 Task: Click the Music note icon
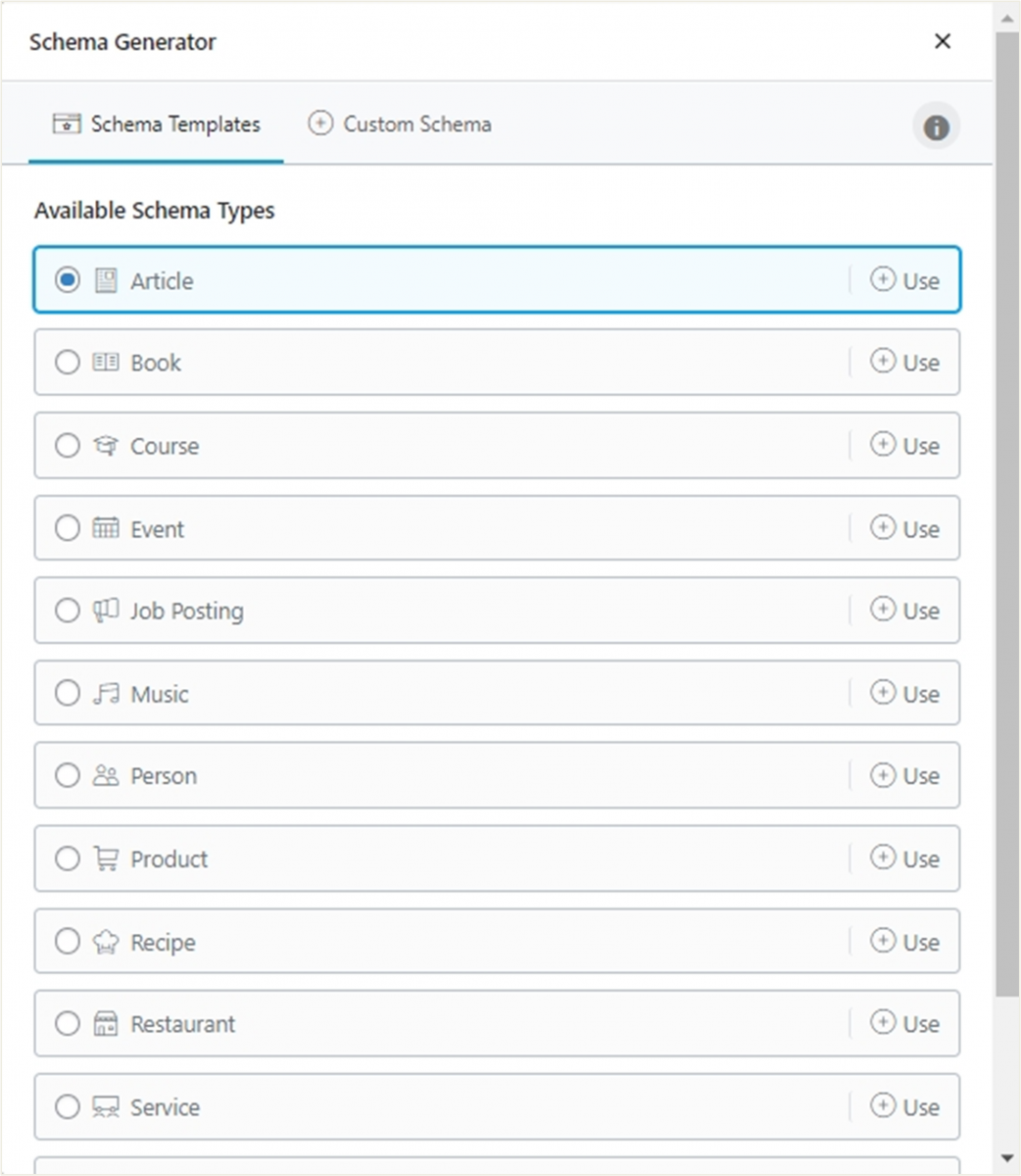pyautogui.click(x=106, y=694)
